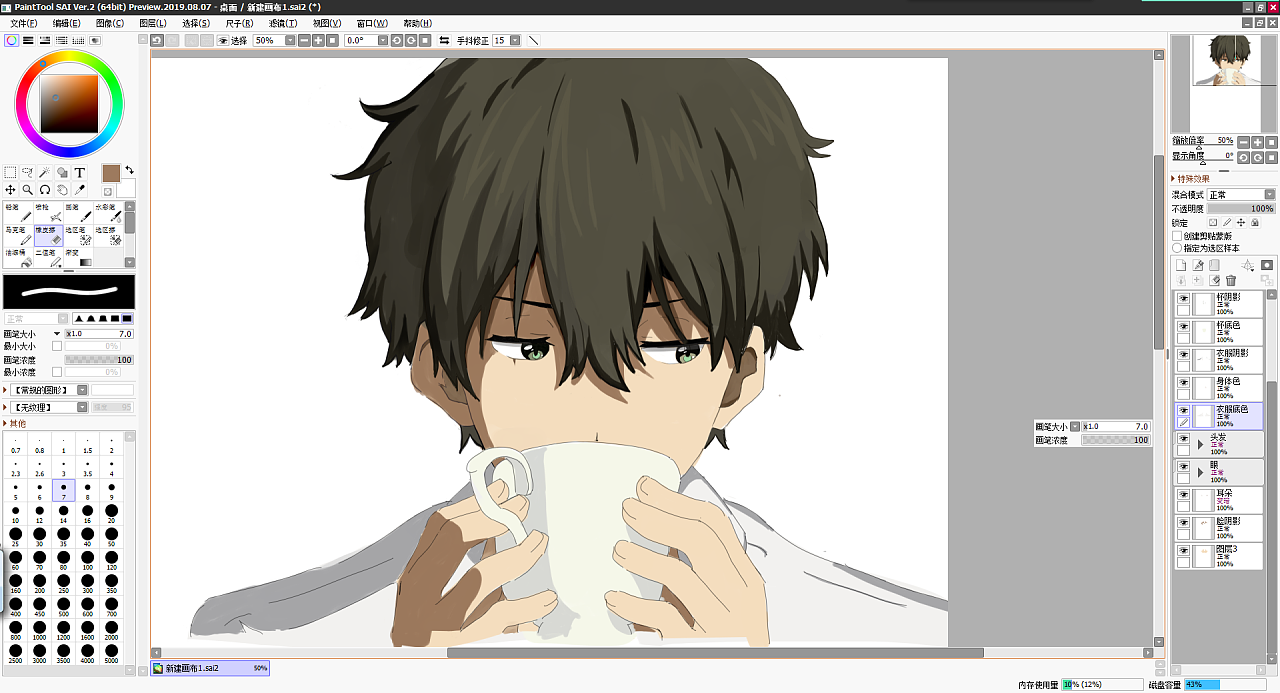Select the Zoom magnifier tool
The height and width of the screenshot is (693, 1280).
[x=28, y=189]
